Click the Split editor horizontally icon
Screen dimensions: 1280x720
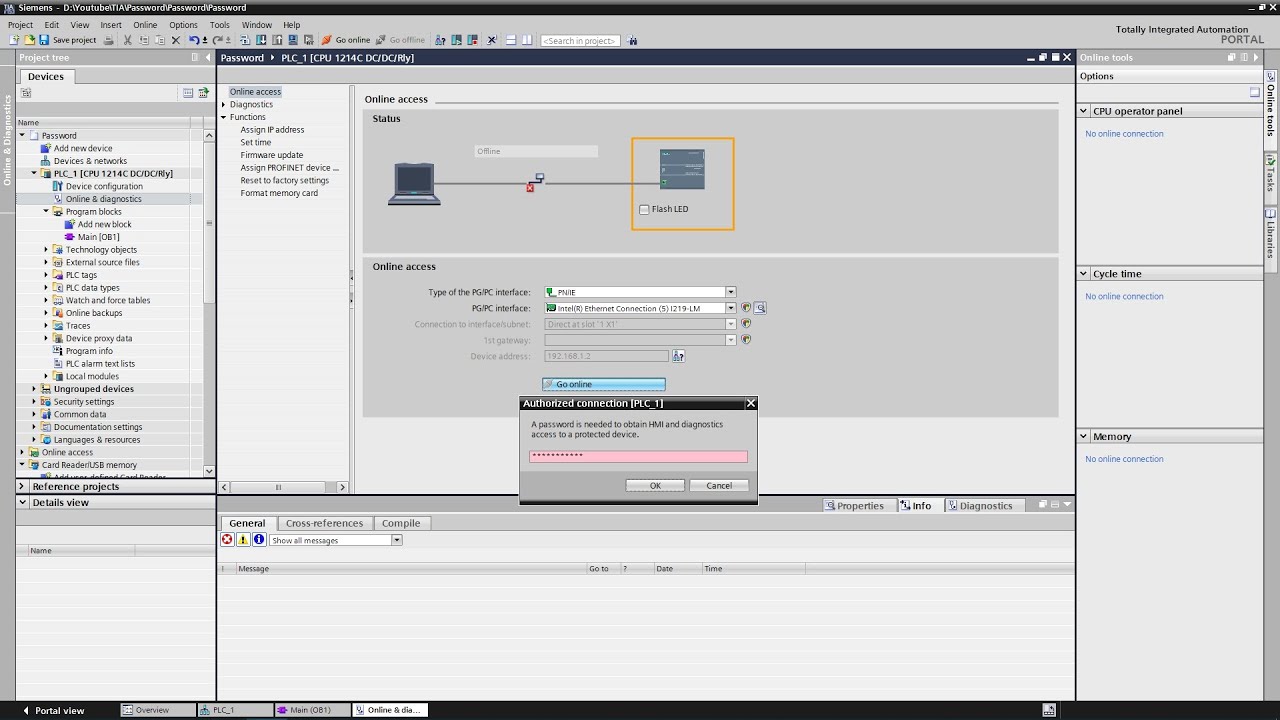[510, 40]
